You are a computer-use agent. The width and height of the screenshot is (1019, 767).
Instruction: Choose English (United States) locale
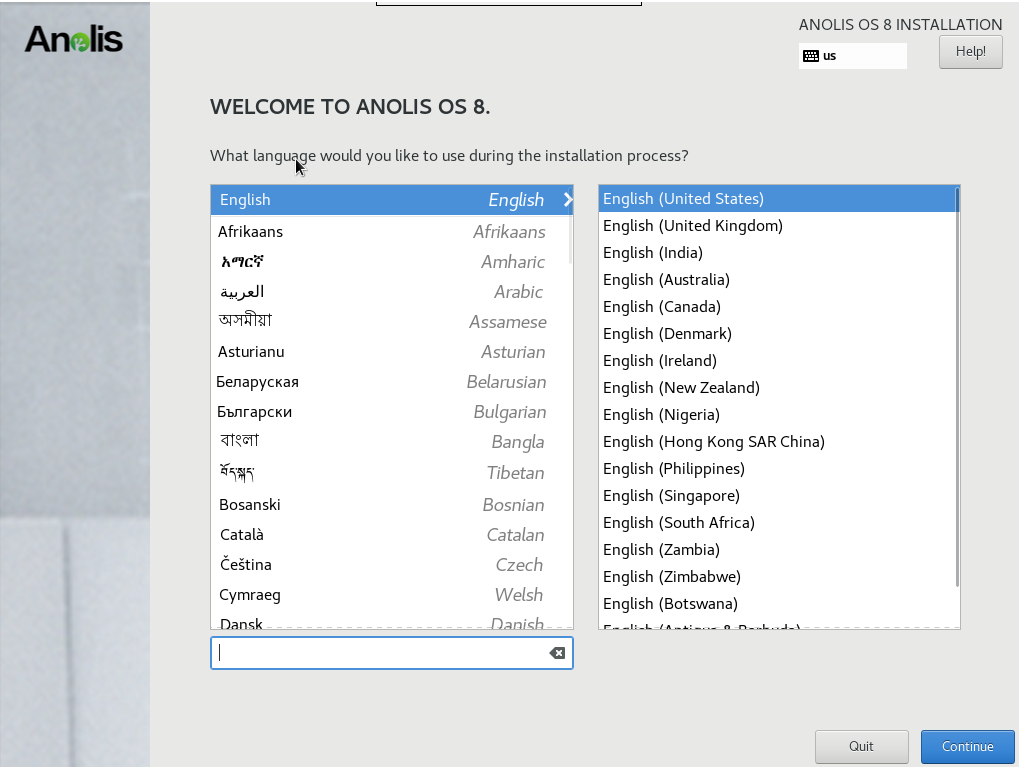pyautogui.click(x=777, y=198)
